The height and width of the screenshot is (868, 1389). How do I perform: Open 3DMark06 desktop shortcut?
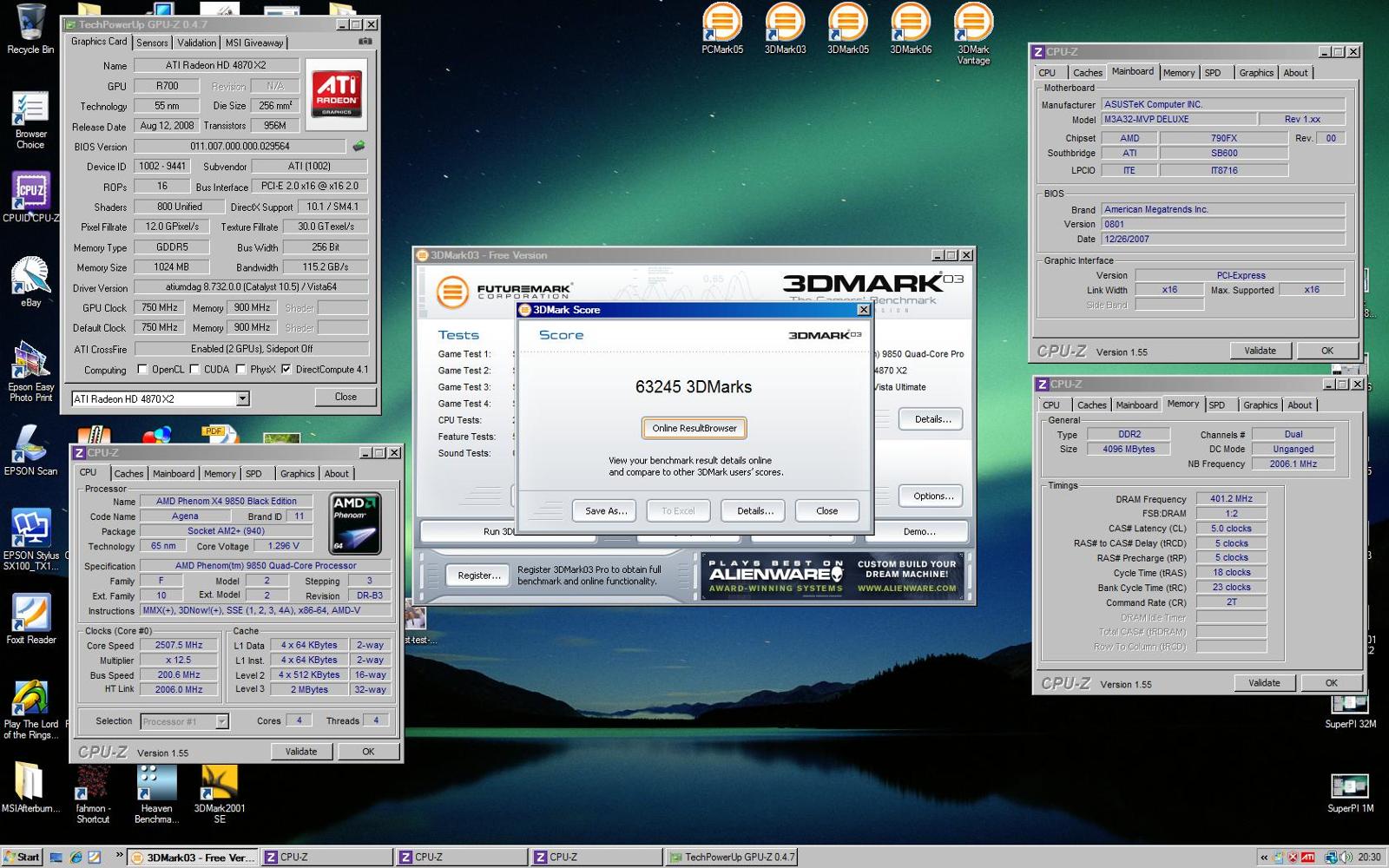[911, 29]
